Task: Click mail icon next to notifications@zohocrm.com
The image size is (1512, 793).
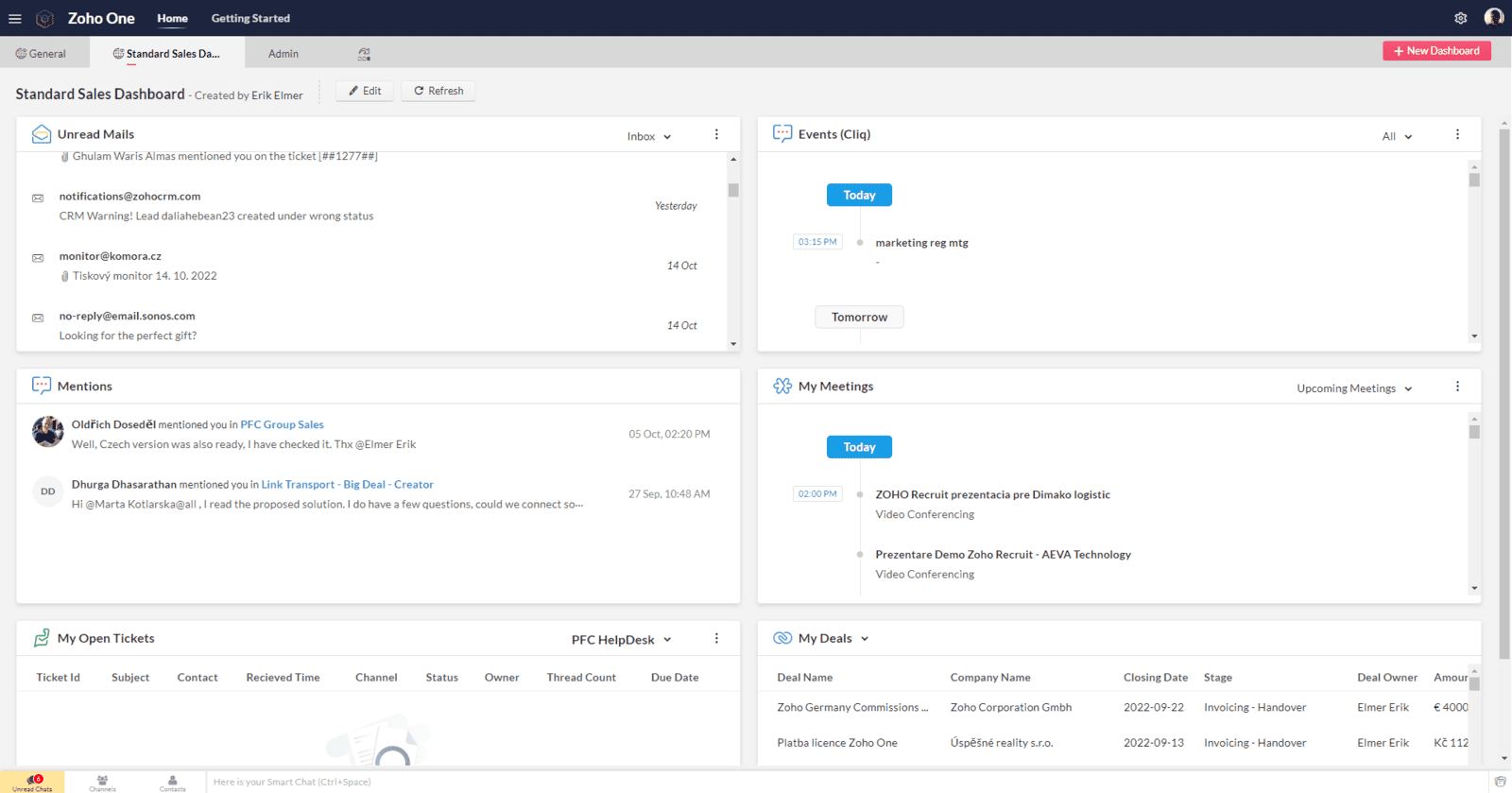Action: pos(38,198)
